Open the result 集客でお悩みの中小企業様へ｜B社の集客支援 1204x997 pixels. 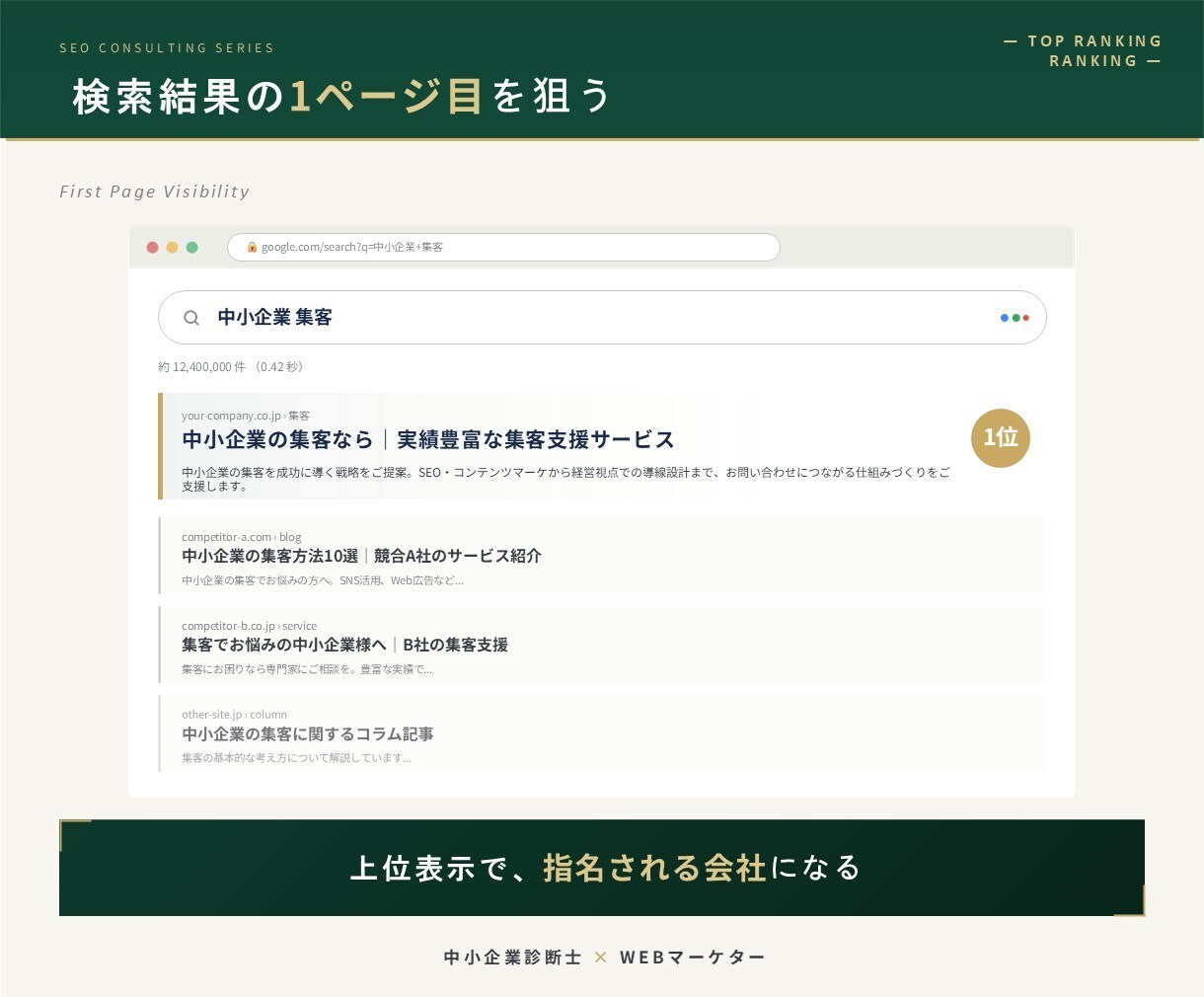(344, 645)
